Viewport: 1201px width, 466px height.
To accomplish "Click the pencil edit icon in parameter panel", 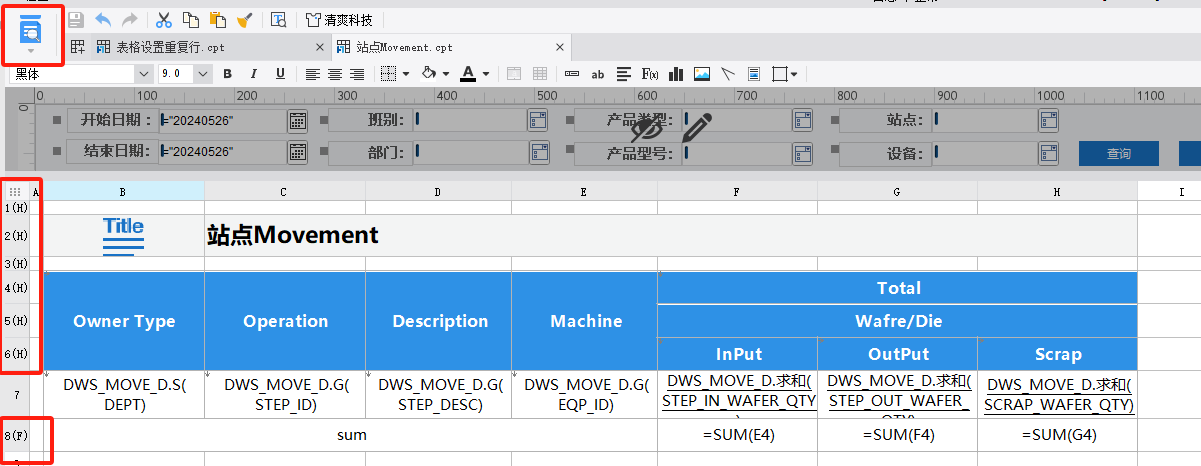I will pos(697,126).
